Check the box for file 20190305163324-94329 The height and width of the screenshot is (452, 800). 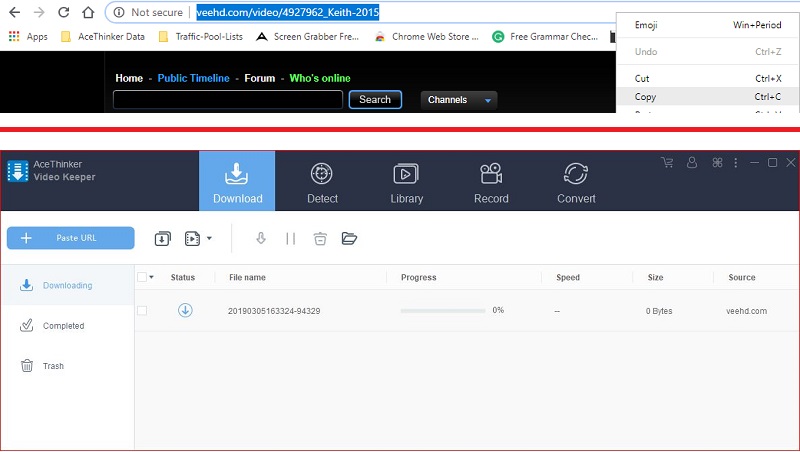coord(141,311)
